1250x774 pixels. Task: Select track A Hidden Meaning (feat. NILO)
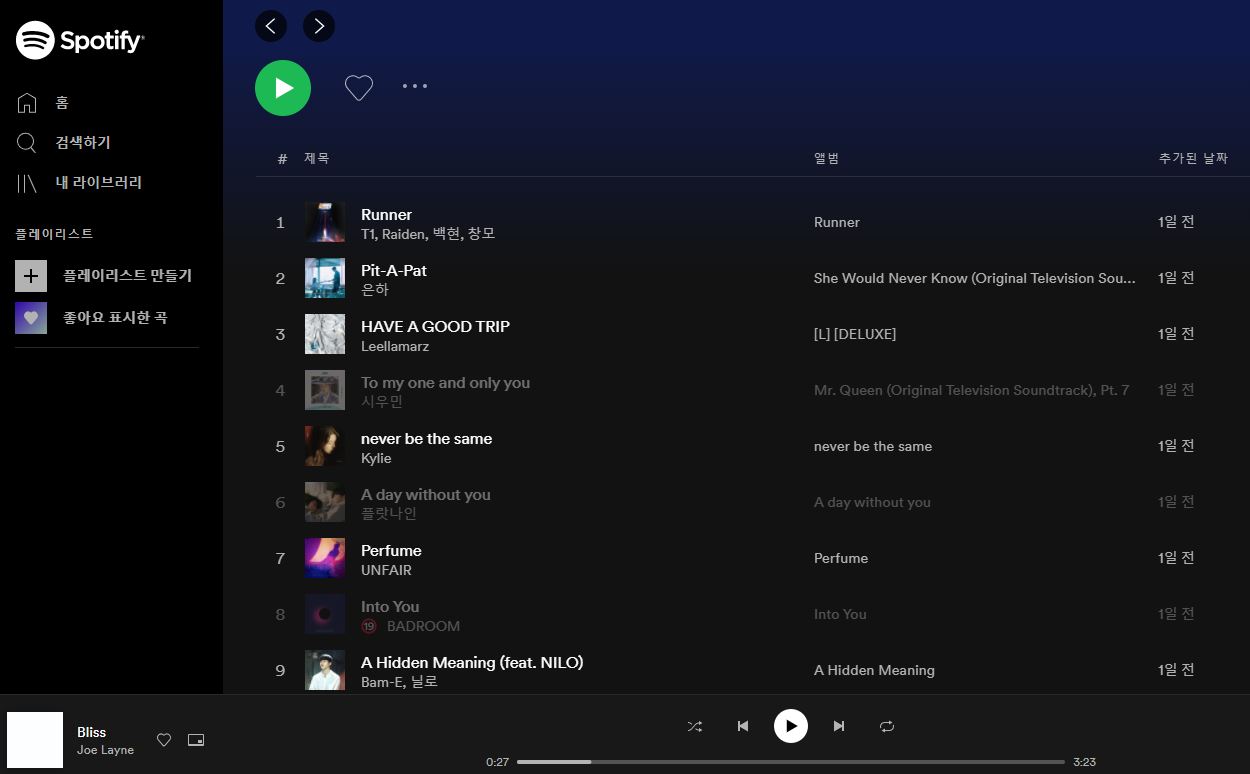[x=472, y=662]
